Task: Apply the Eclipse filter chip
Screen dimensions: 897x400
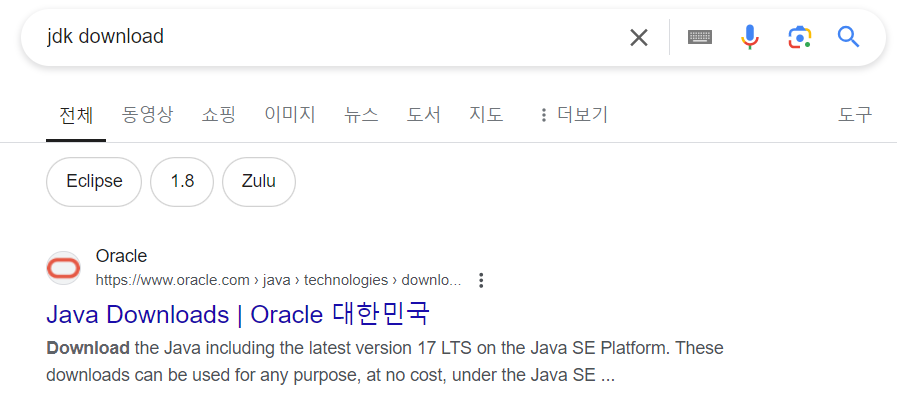Action: (x=94, y=182)
